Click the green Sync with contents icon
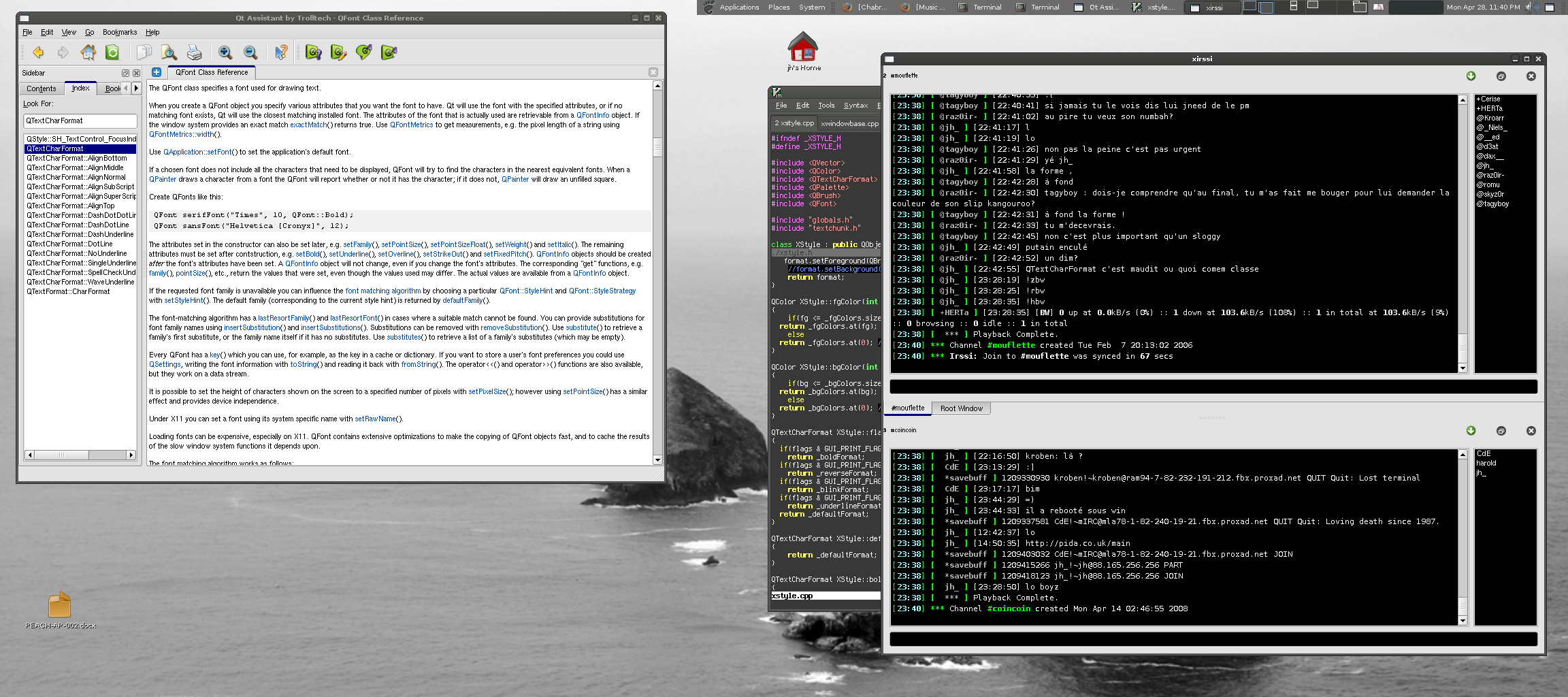 pos(113,52)
